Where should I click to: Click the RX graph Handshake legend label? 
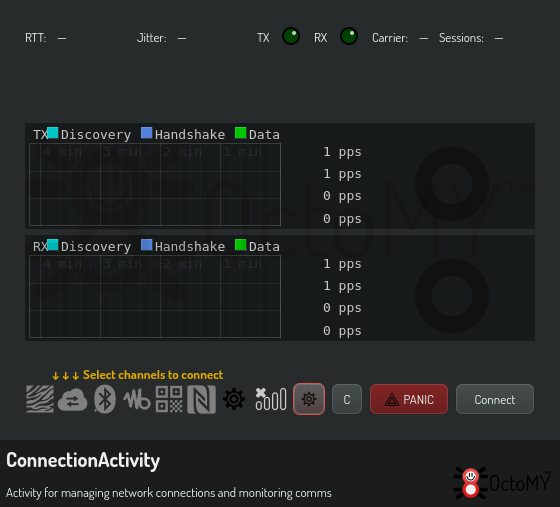[x=190, y=246]
